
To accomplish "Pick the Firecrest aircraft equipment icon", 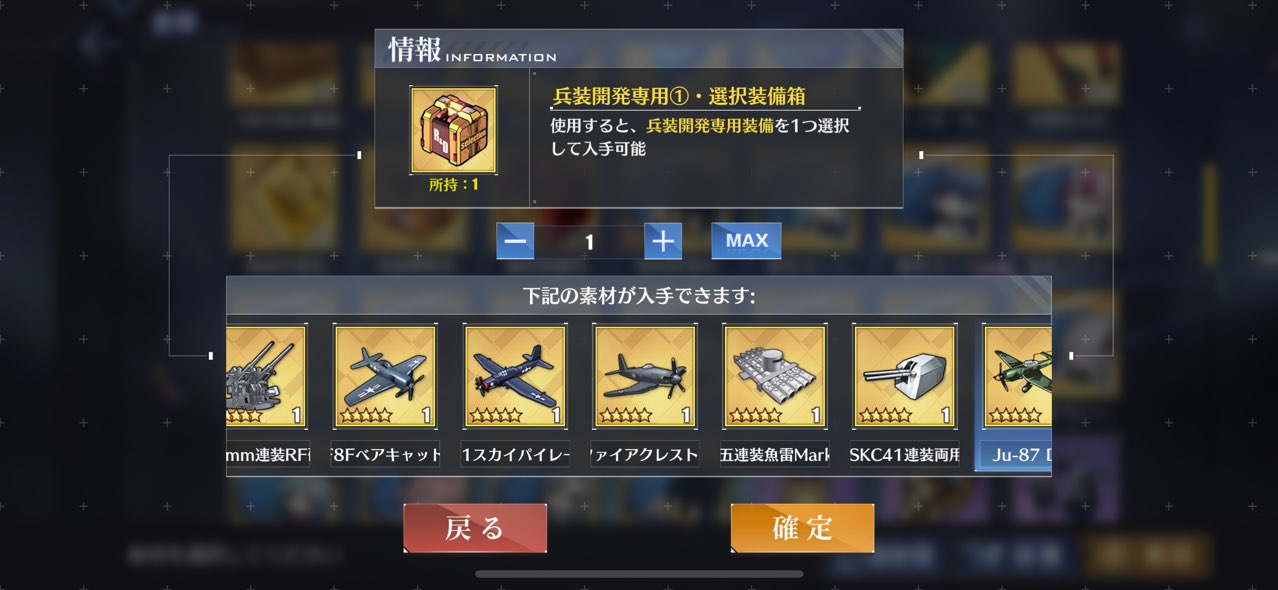I will tap(645, 376).
